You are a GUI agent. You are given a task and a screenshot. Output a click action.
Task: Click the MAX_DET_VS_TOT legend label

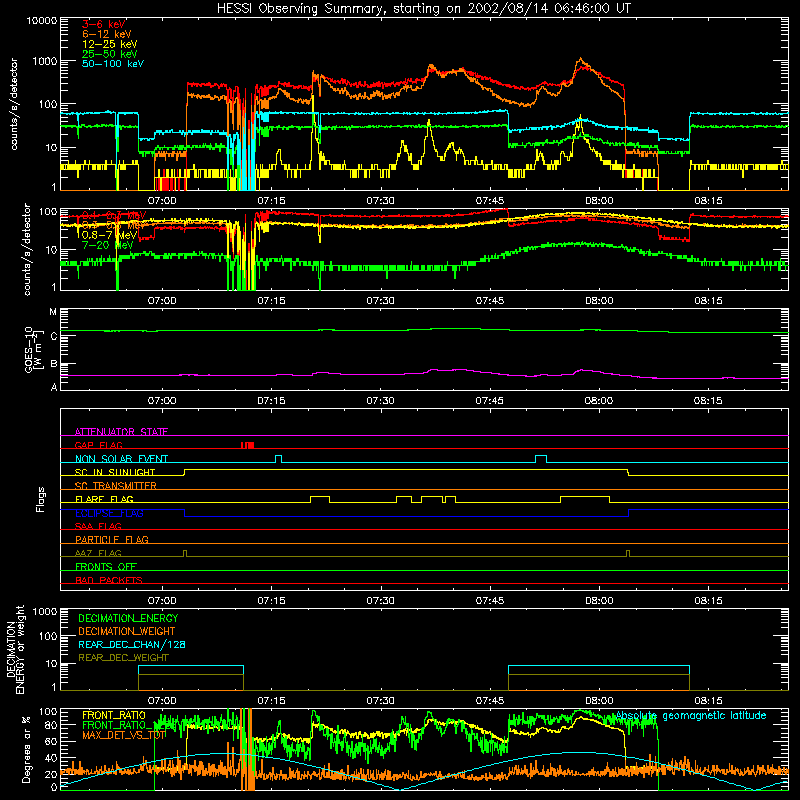pyautogui.click(x=124, y=735)
